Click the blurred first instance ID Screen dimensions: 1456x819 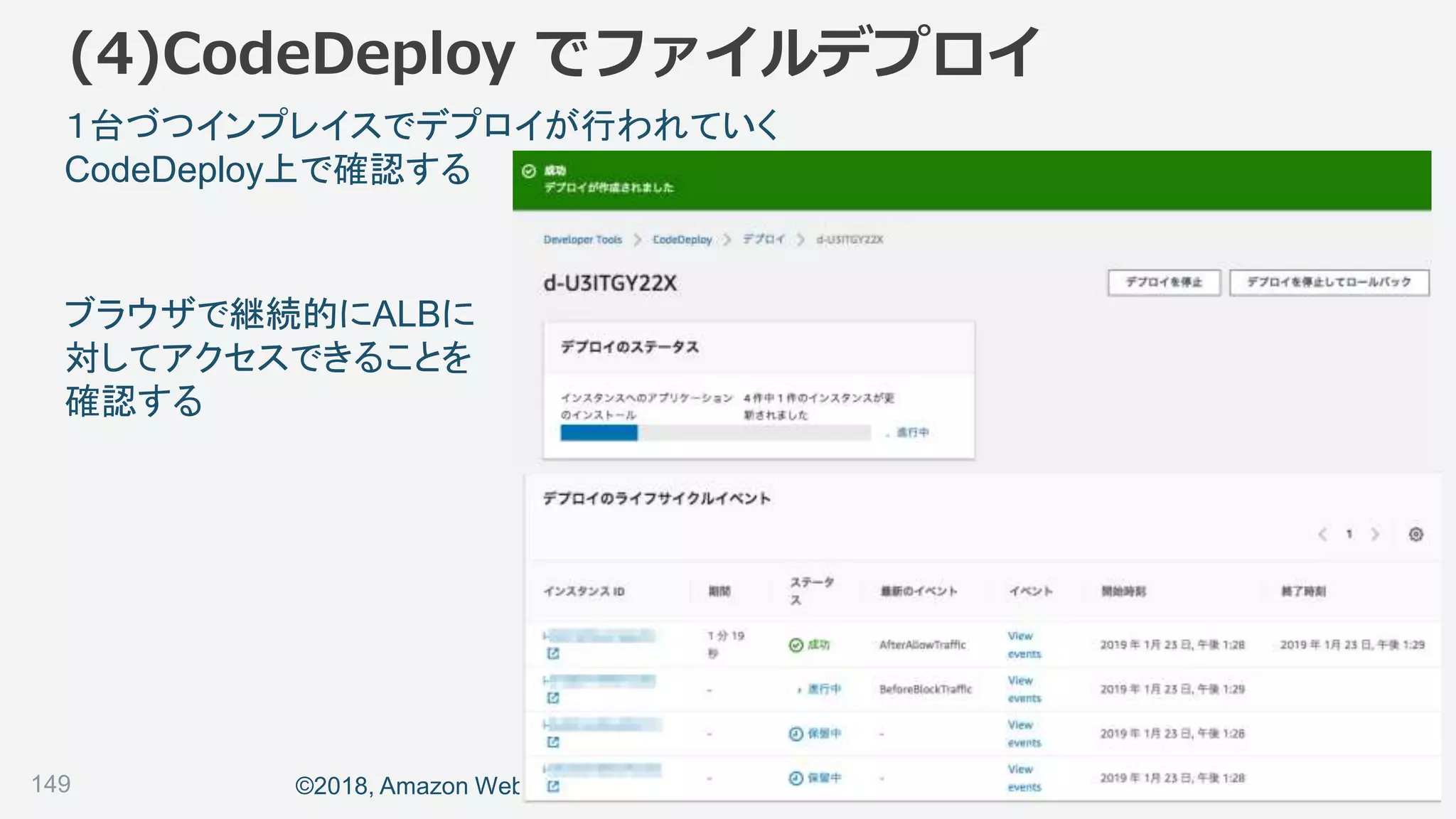pos(599,636)
